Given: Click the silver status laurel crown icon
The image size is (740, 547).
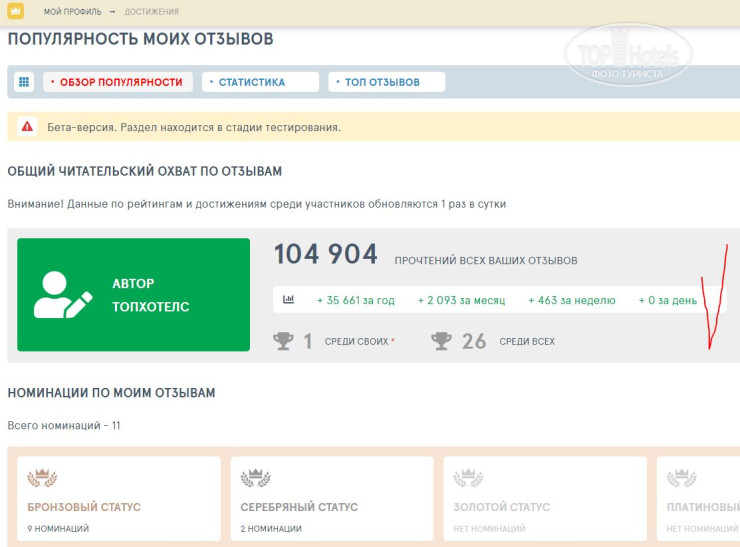Looking at the screenshot, I should point(255,478).
